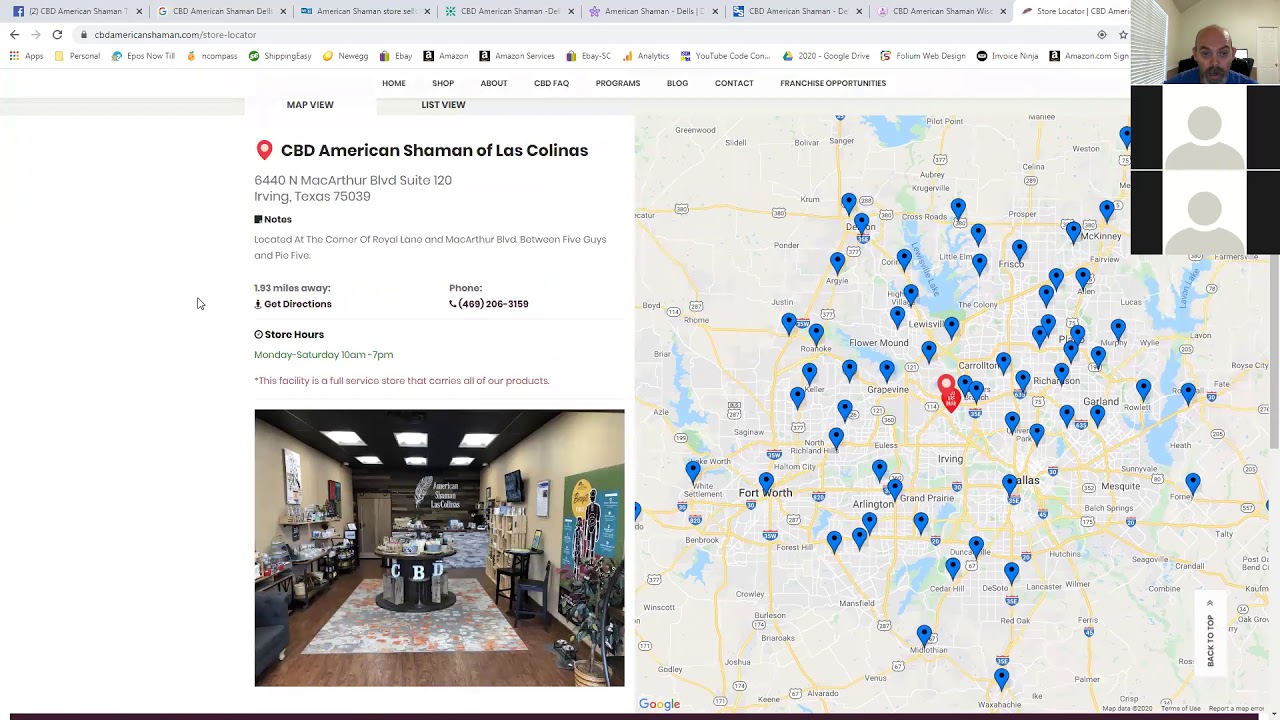Click the blue store pin at Midlothian

click(924, 636)
